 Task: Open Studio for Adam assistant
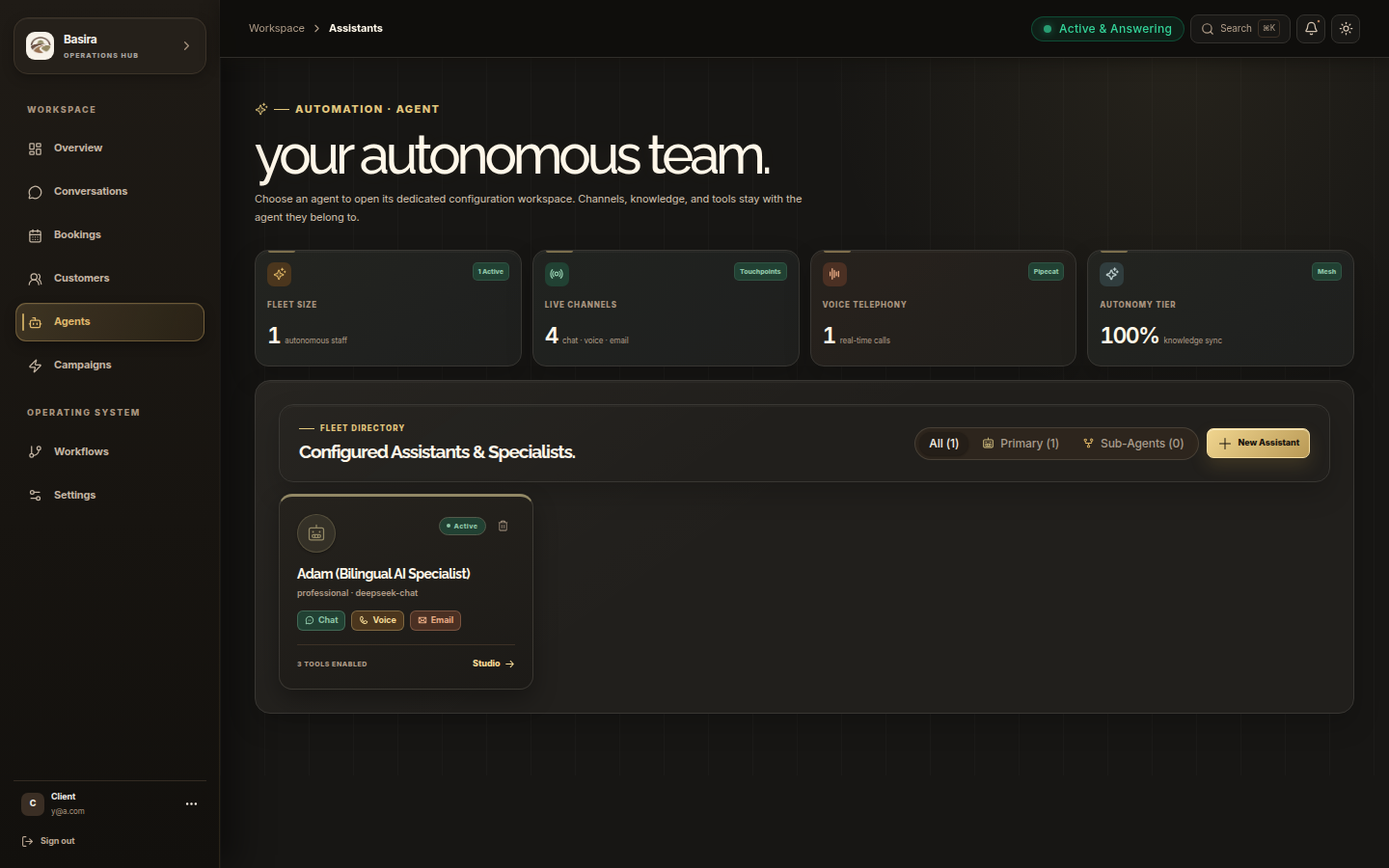point(493,664)
